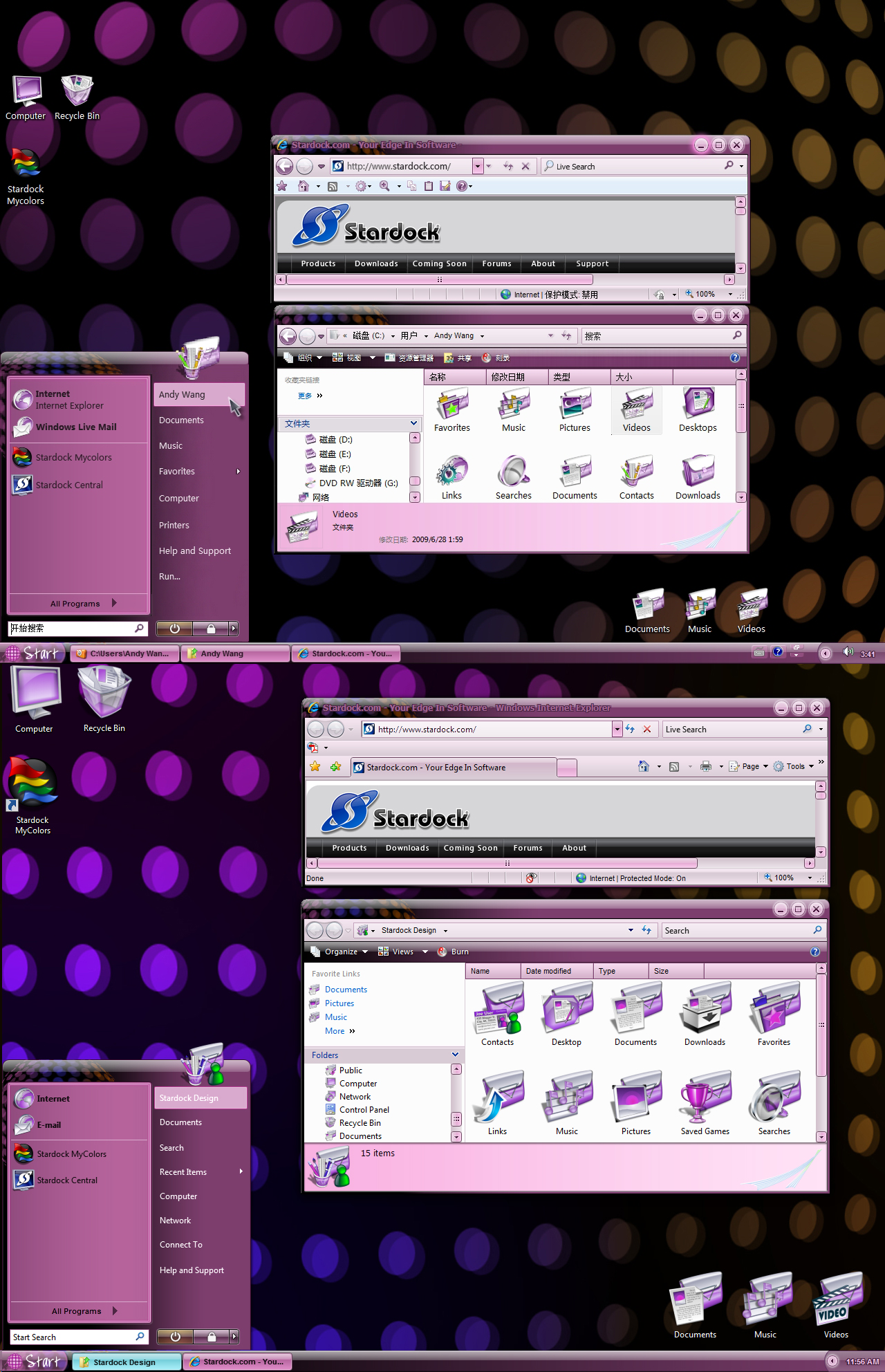Open Recycle Bin on top desktop
The height and width of the screenshot is (1372, 885).
click(x=77, y=98)
